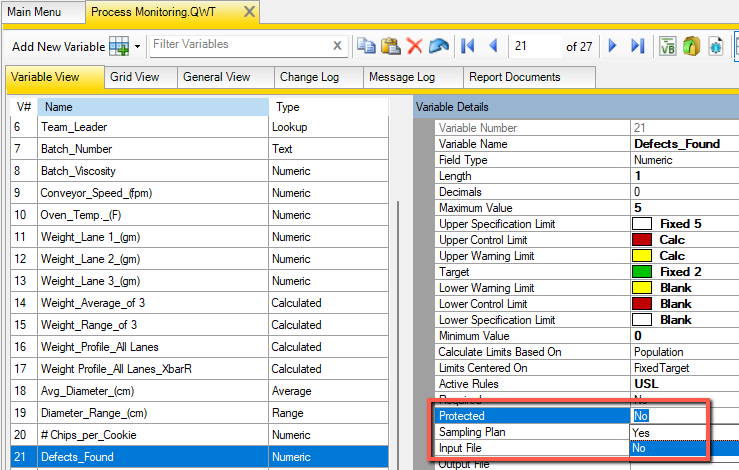Delete variable using the red X icon
The image size is (739, 470).
(x=415, y=46)
